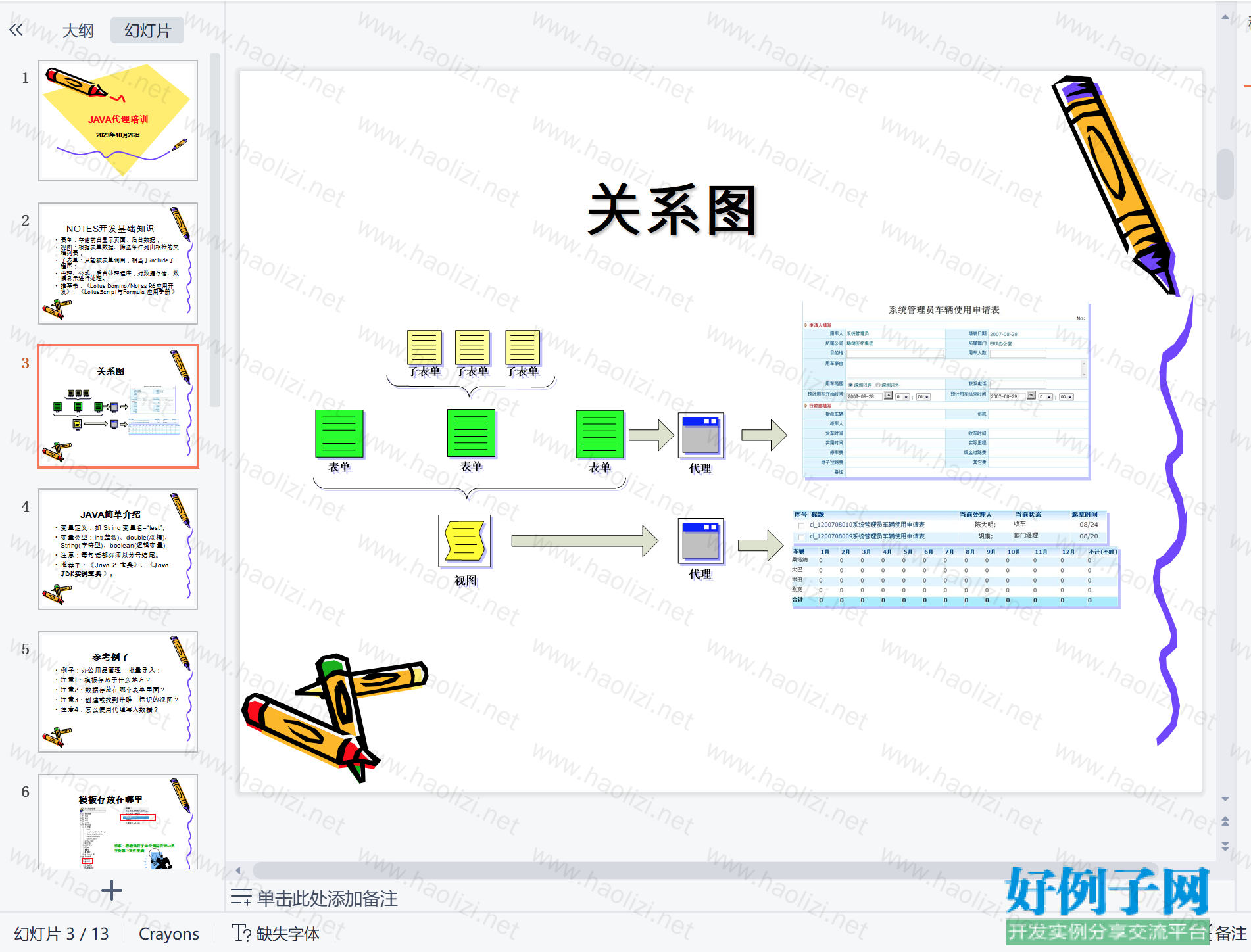Open the missing fonts (缺失字体) indicator
Image resolution: width=1251 pixels, height=952 pixels.
tap(276, 933)
